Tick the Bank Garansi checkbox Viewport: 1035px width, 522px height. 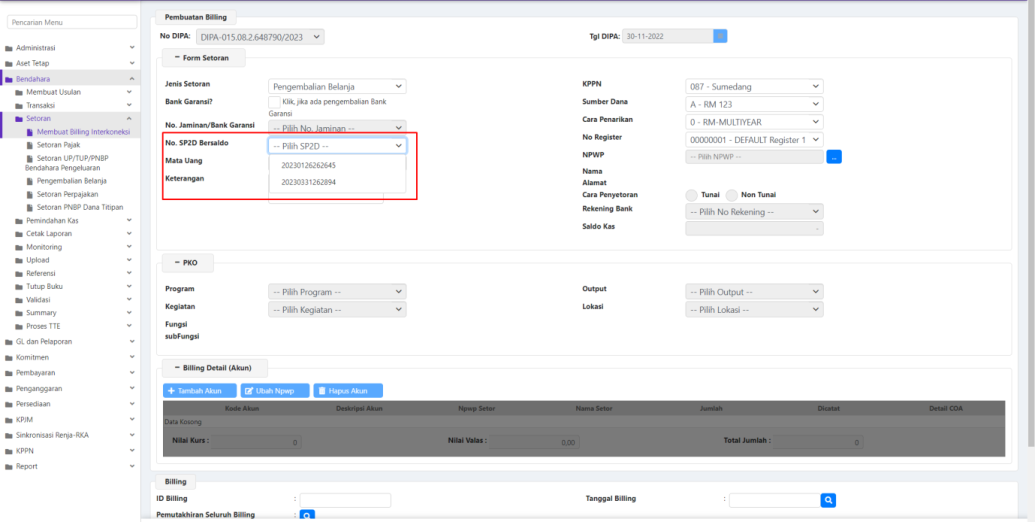275,102
